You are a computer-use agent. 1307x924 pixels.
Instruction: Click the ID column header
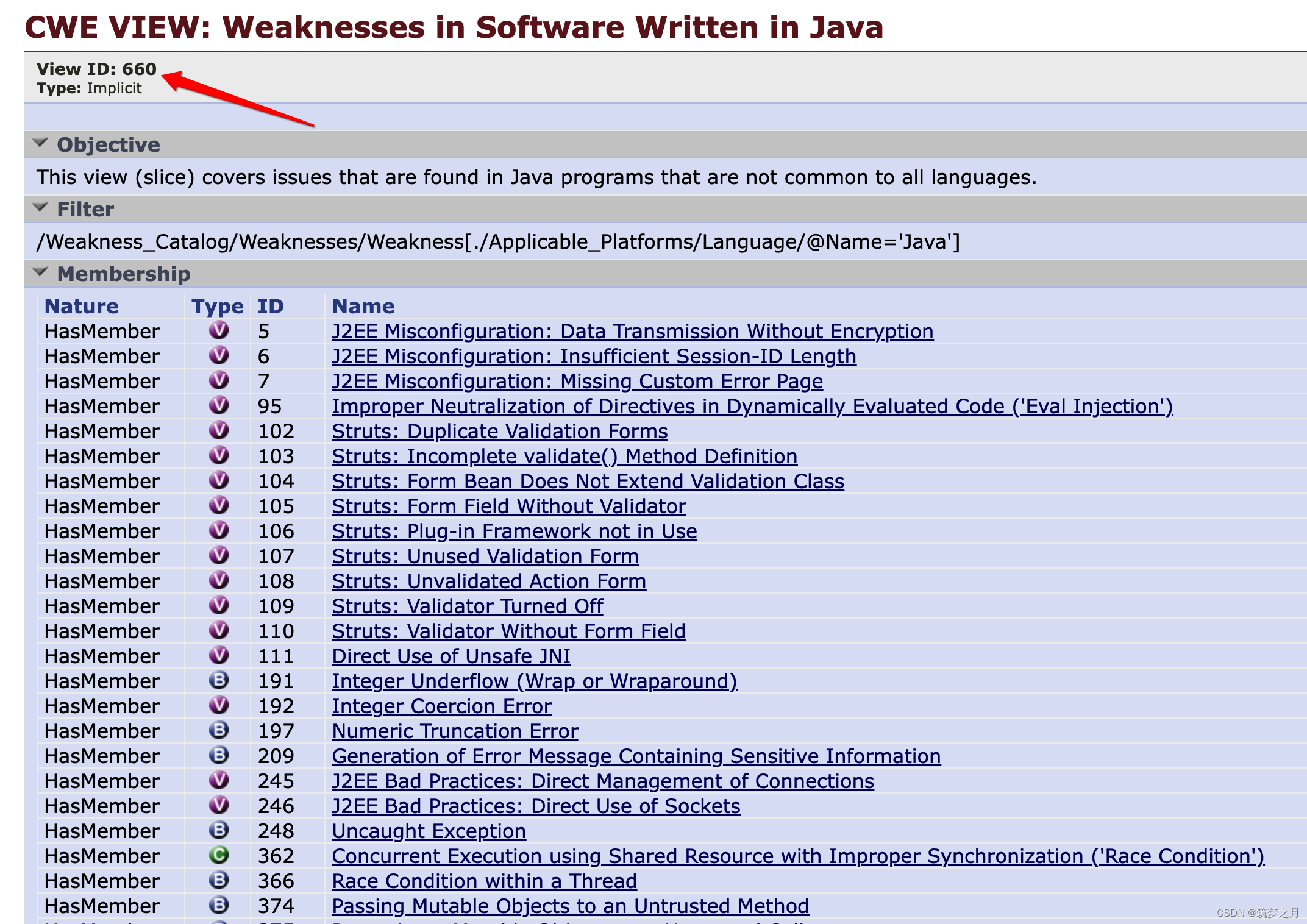click(x=270, y=306)
